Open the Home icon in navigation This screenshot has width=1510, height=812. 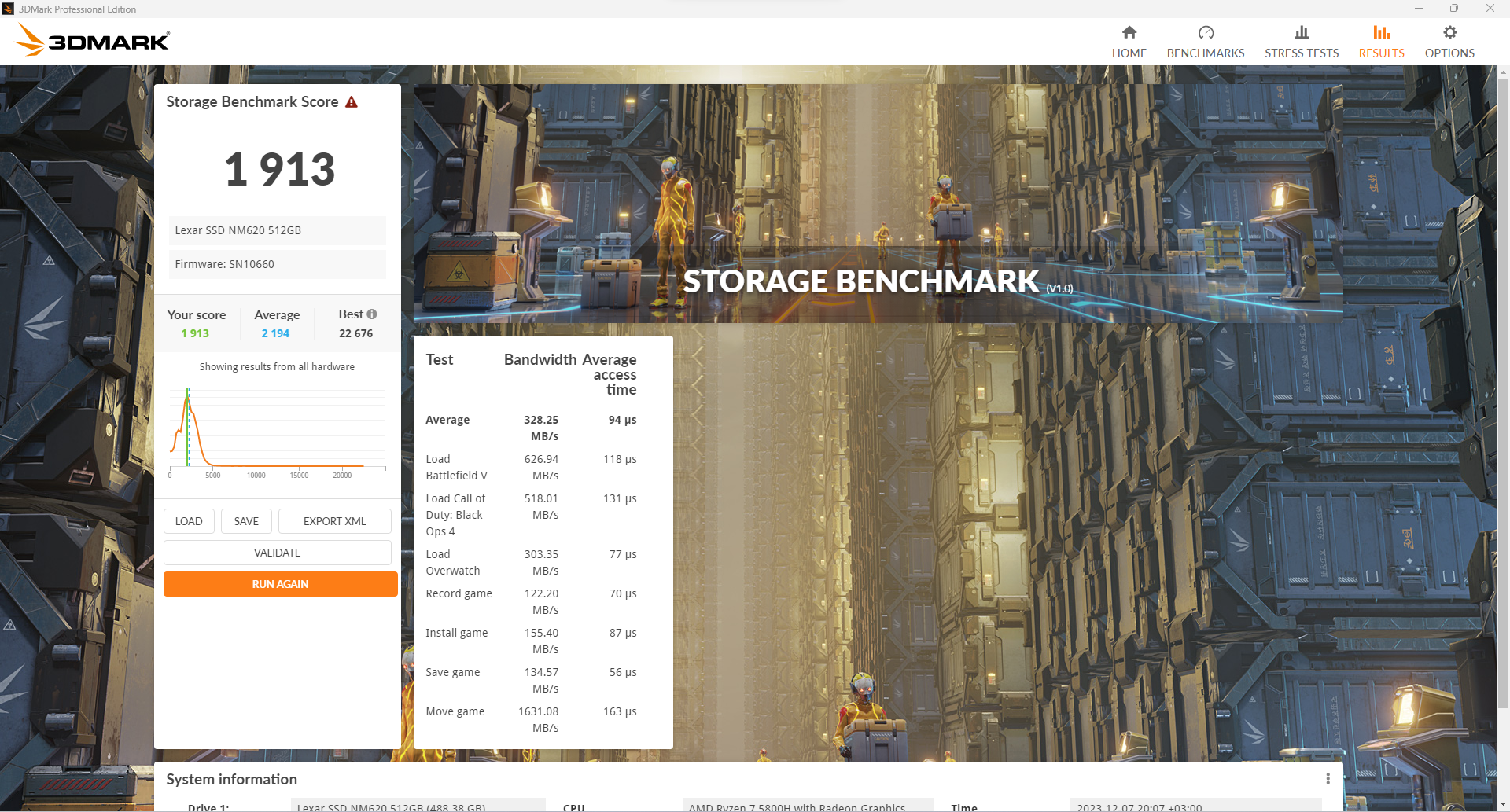tap(1129, 32)
